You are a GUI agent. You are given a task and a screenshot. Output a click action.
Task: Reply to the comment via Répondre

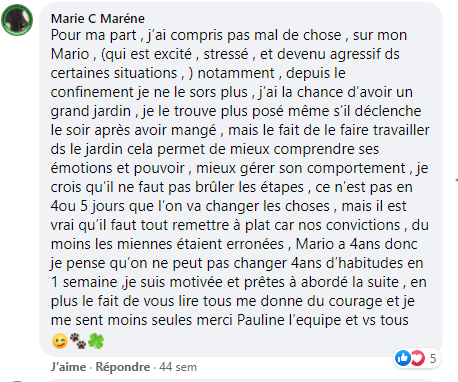click(x=123, y=367)
